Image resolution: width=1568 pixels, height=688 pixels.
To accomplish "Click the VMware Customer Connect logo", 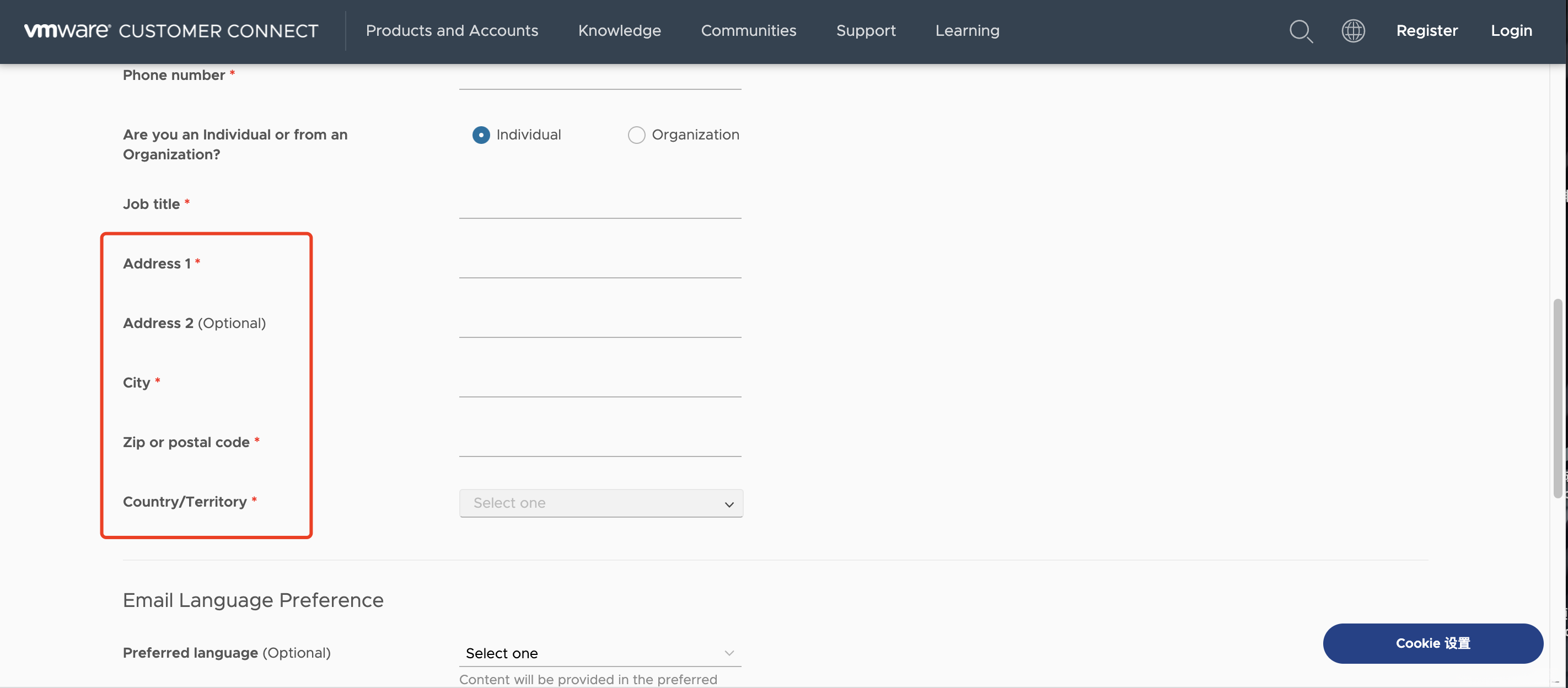I will tap(171, 31).
